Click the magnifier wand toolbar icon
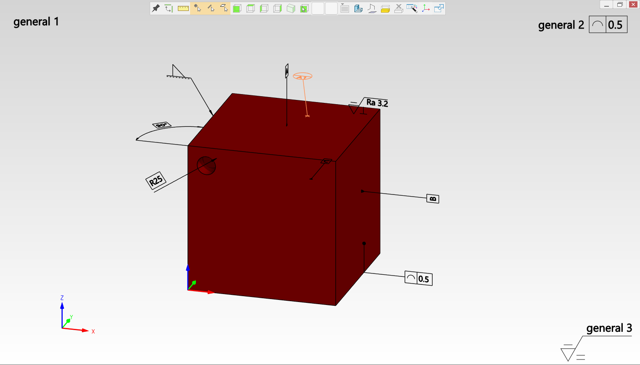This screenshot has width=640, height=365. click(x=412, y=8)
